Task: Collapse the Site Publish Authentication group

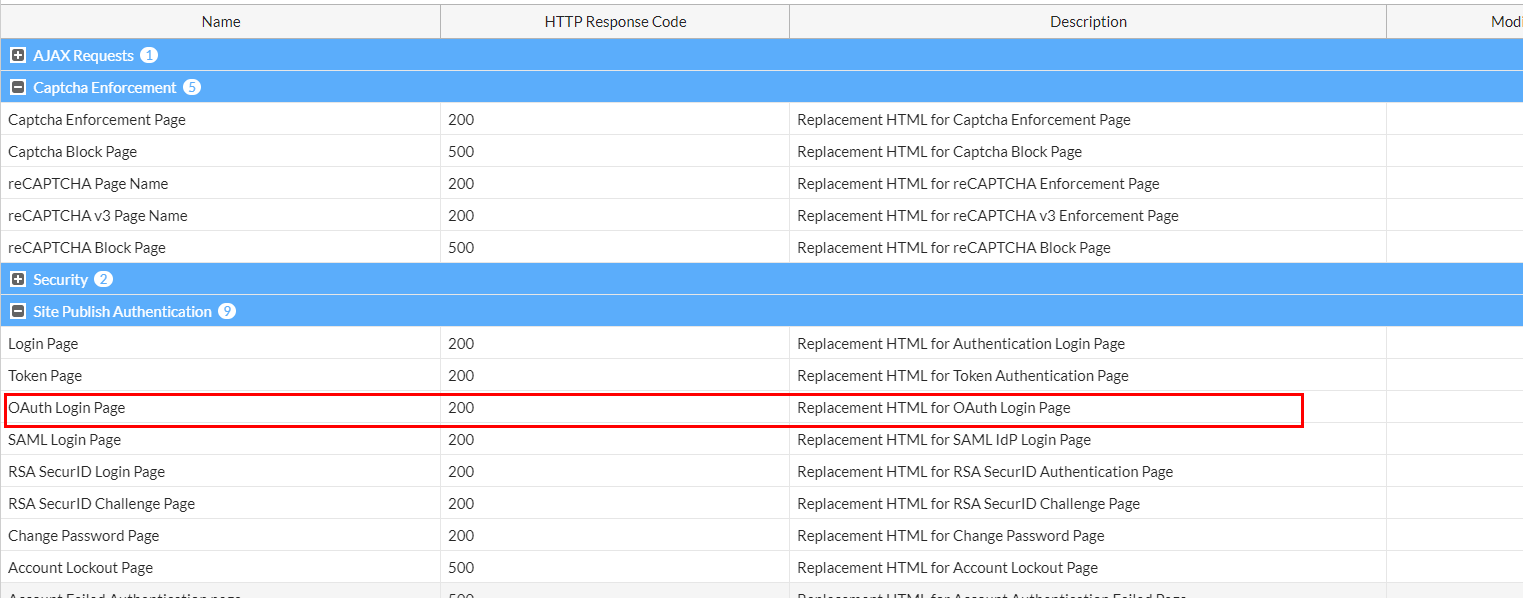Action: tap(18, 312)
